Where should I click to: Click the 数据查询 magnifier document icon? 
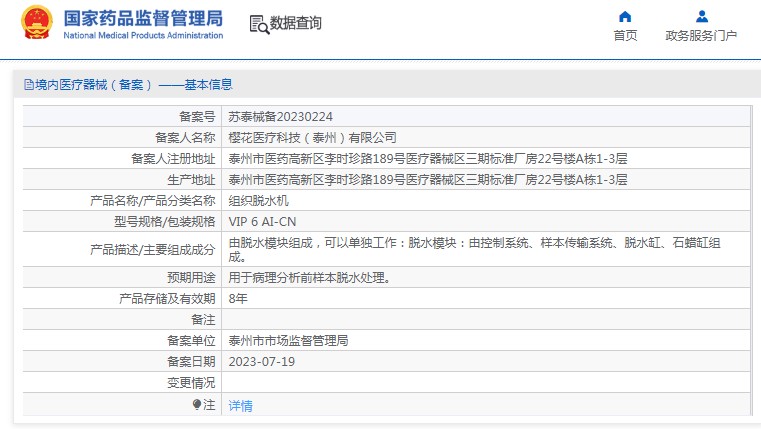pos(258,24)
